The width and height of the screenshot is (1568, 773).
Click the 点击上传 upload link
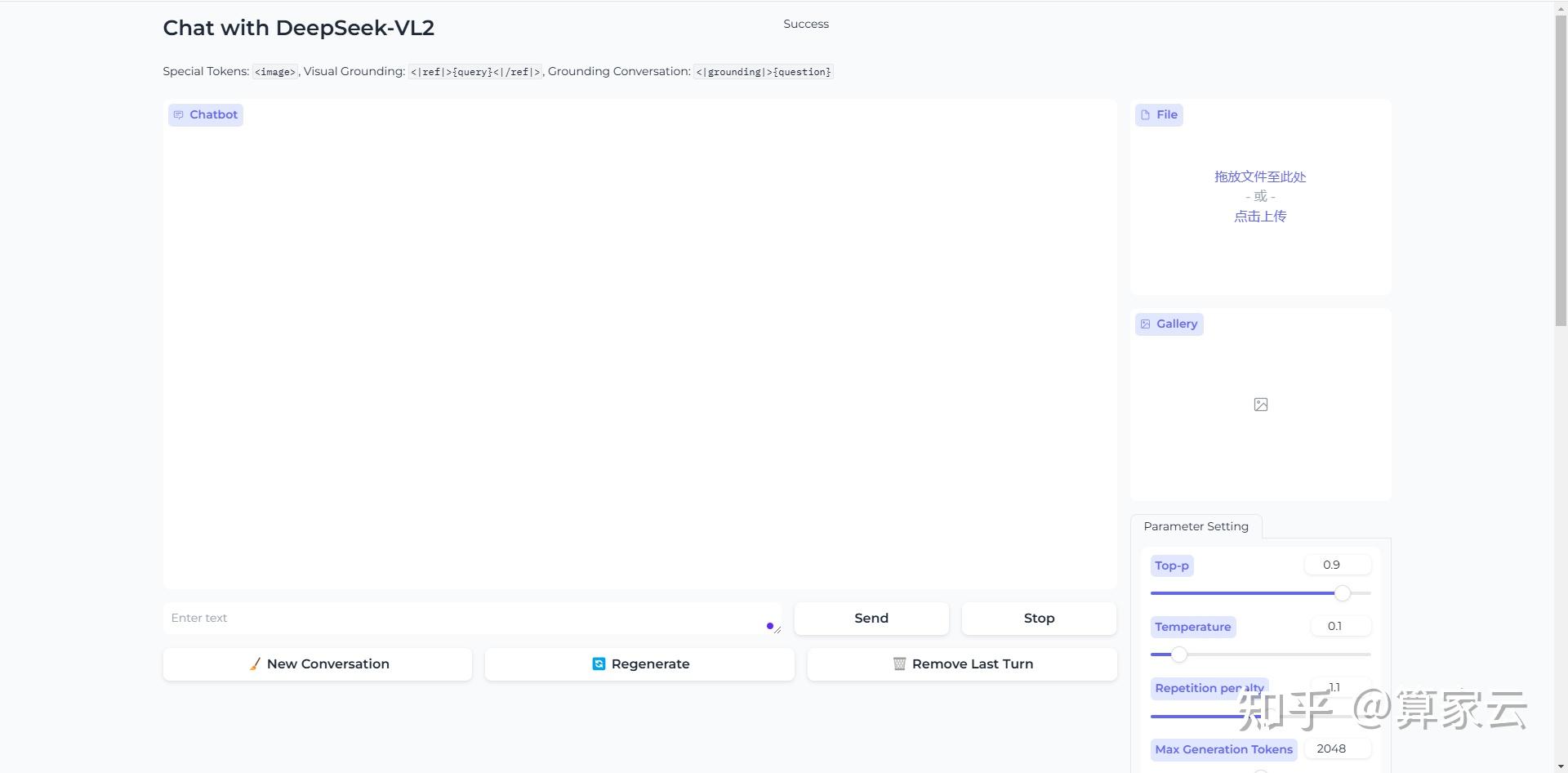(1258, 216)
